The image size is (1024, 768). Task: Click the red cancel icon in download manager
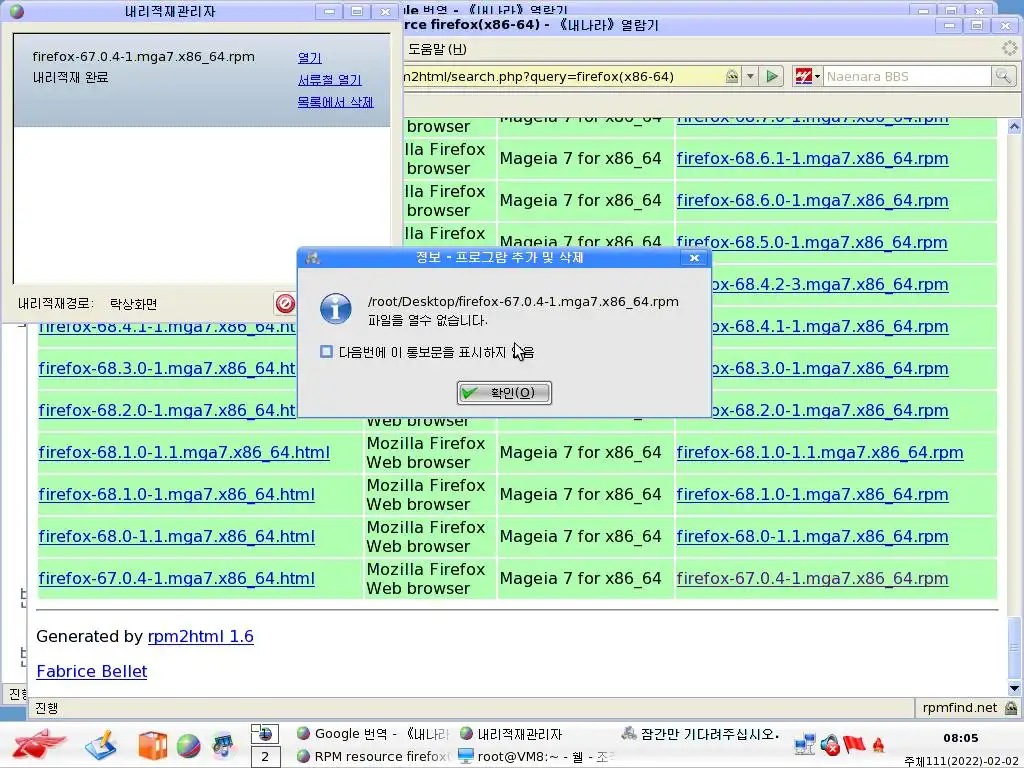(285, 304)
